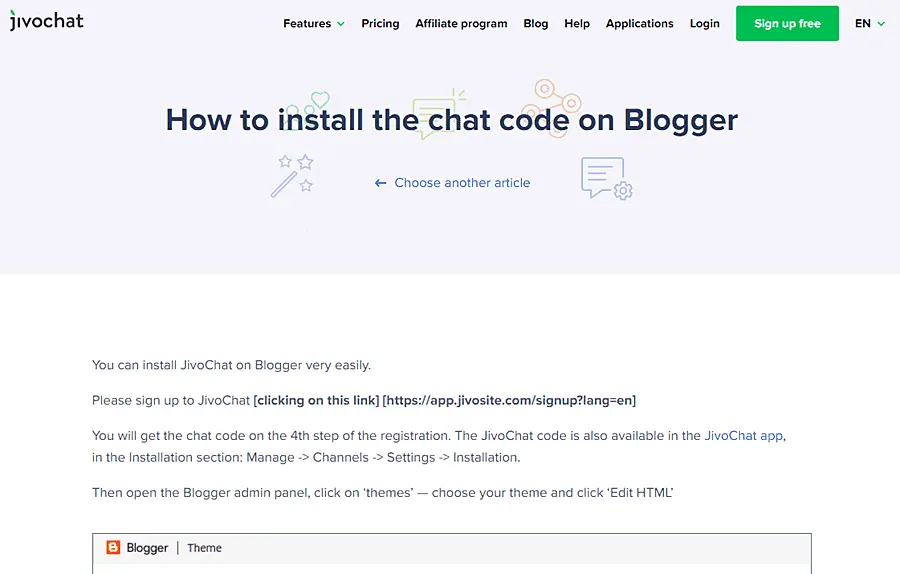Click the magic wand with stars illustration

[292, 175]
